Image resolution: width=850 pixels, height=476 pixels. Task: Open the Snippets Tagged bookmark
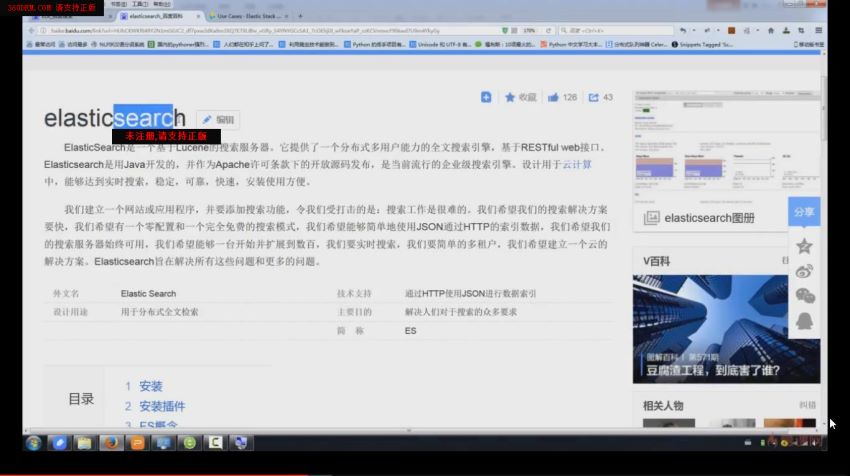(702, 44)
